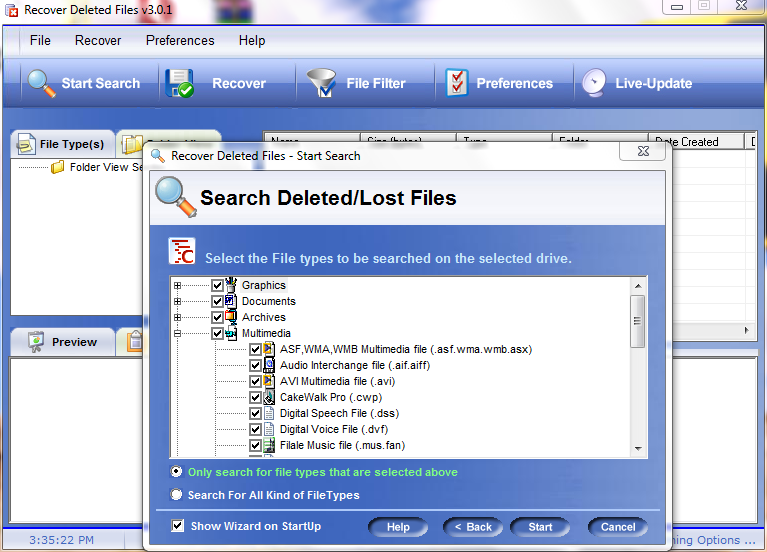Open the File menu
This screenshot has width=767, height=552.
40,41
